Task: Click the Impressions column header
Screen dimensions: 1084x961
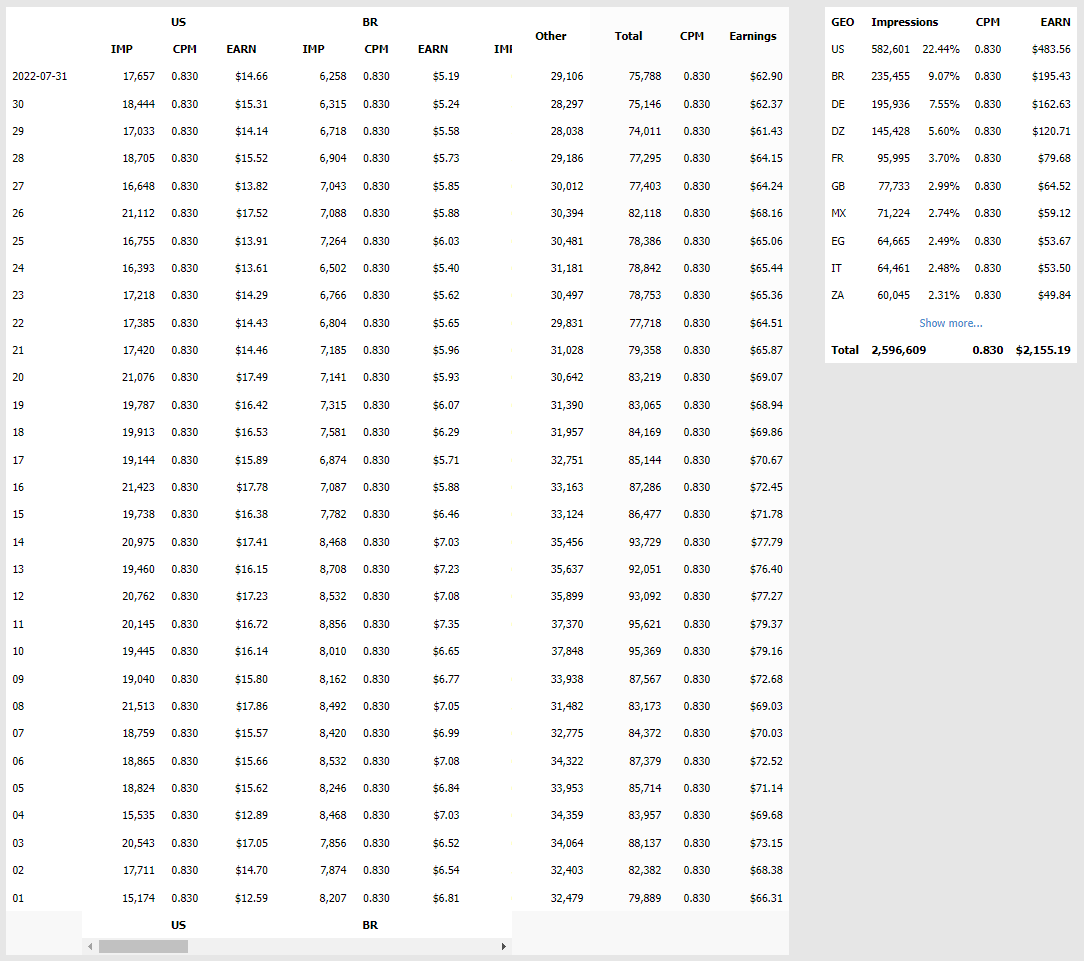Action: [904, 22]
